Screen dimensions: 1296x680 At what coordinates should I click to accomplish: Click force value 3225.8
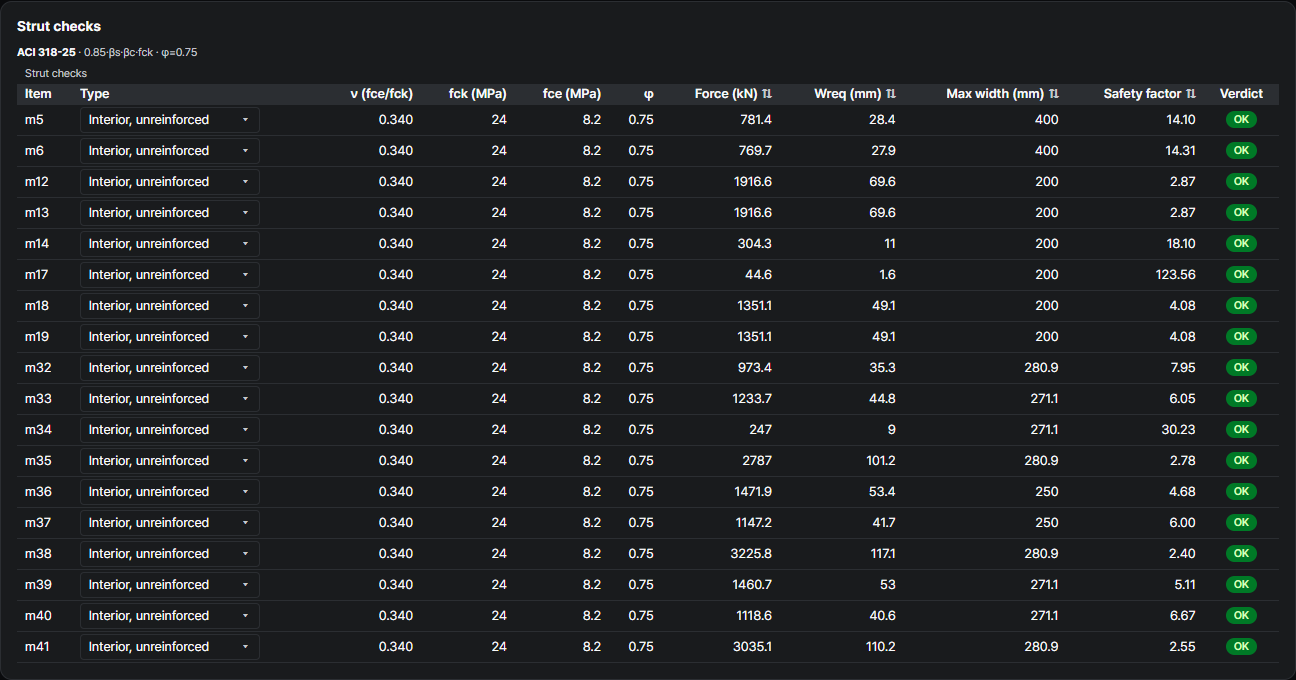(x=752, y=554)
